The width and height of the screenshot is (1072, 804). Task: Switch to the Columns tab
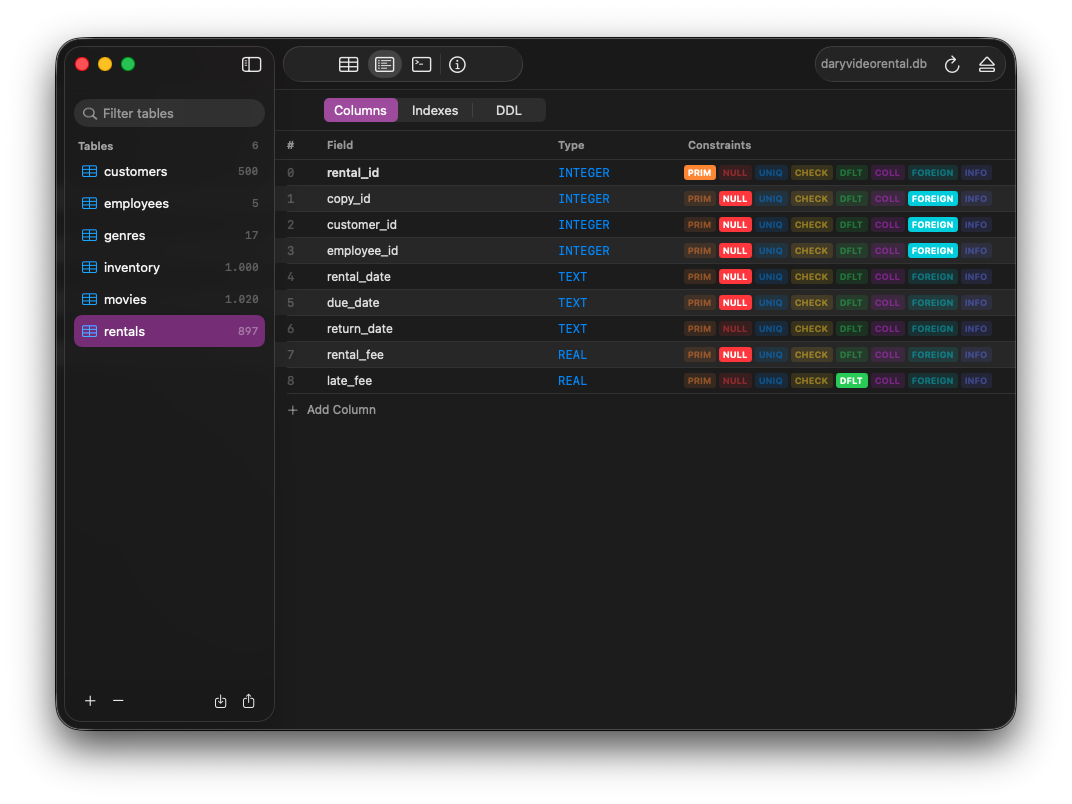[x=360, y=110]
